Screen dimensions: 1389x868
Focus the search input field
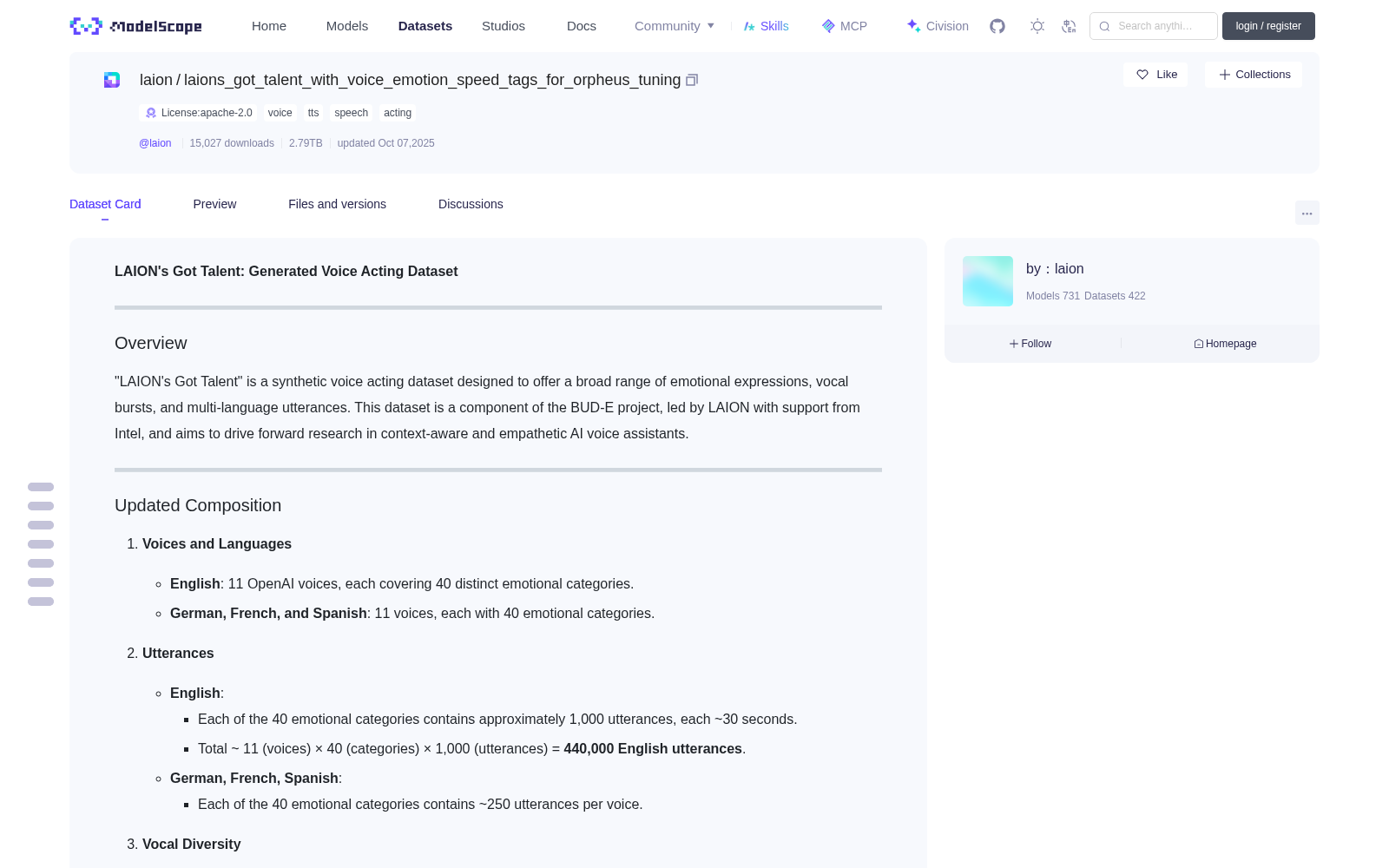[1154, 26]
